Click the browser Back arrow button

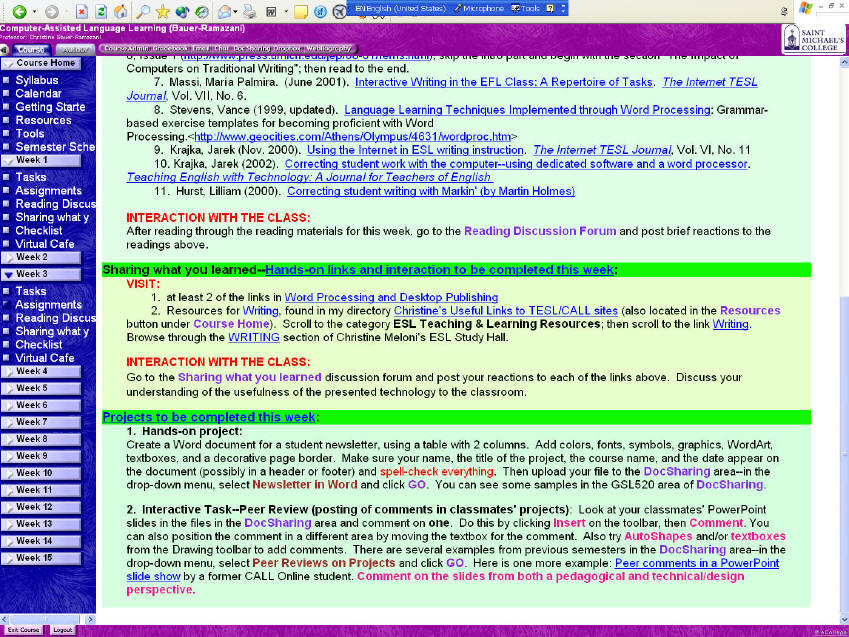(x=18, y=11)
